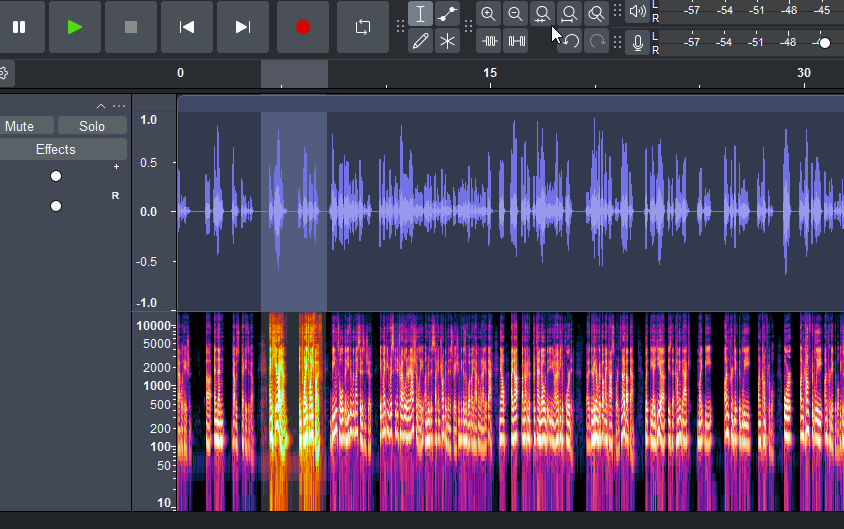Click the 15 mark on the timeline ruler
Screen dimensions: 844x529
[490, 73]
